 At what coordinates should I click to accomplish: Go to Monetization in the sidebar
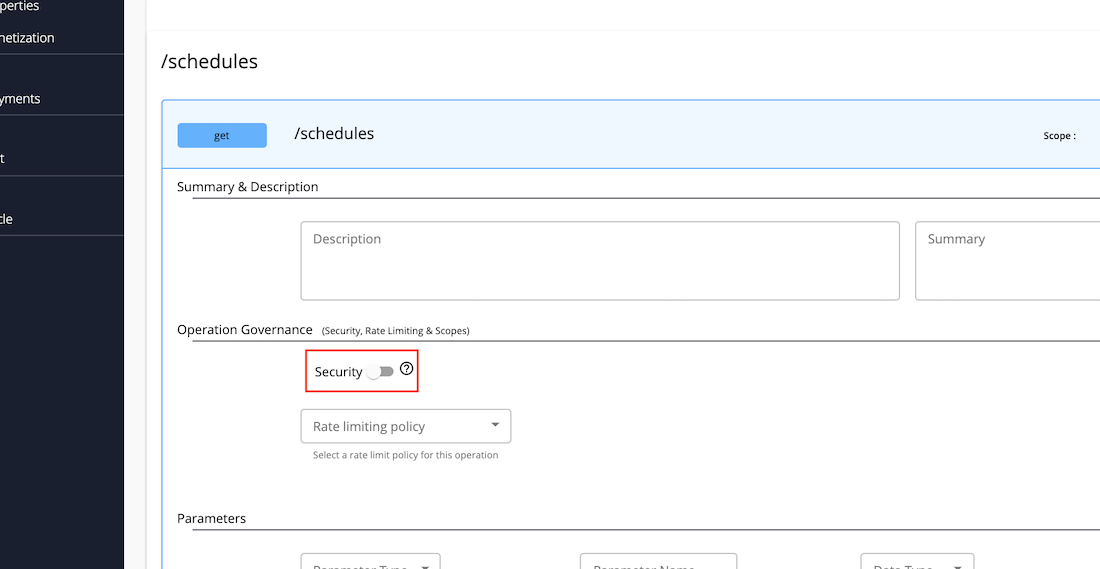tap(28, 38)
